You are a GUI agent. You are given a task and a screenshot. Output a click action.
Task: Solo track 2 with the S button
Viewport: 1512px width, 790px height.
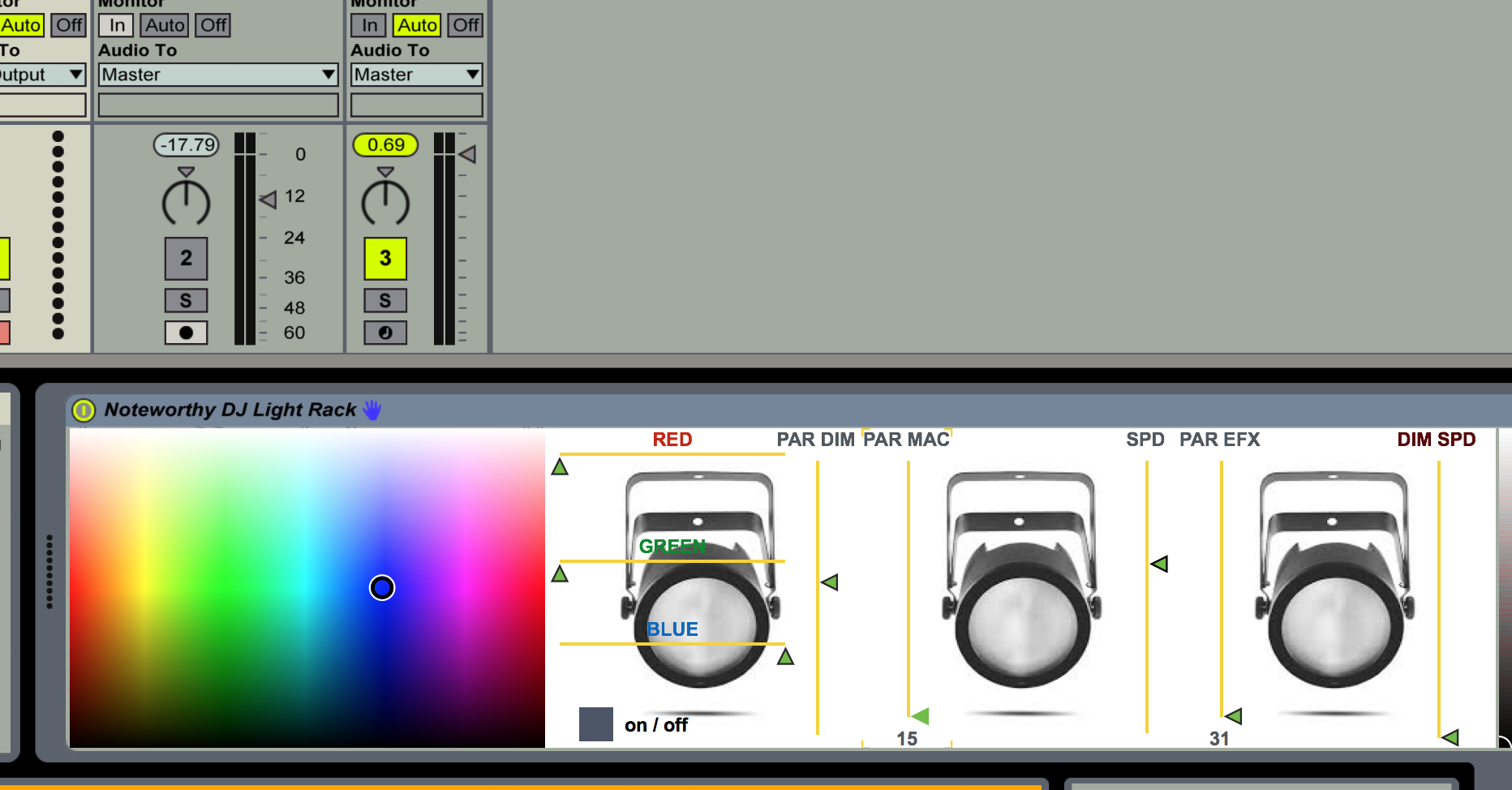click(x=186, y=301)
